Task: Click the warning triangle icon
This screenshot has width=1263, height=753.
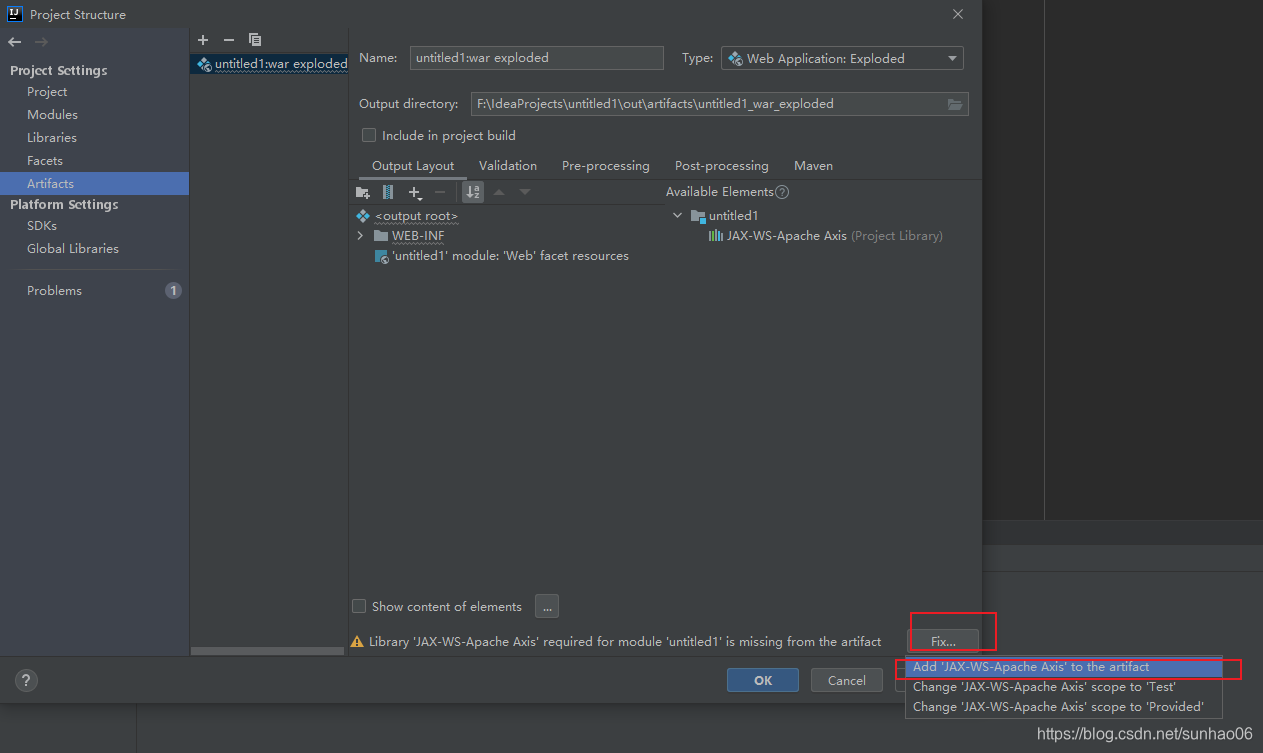Action: 357,642
